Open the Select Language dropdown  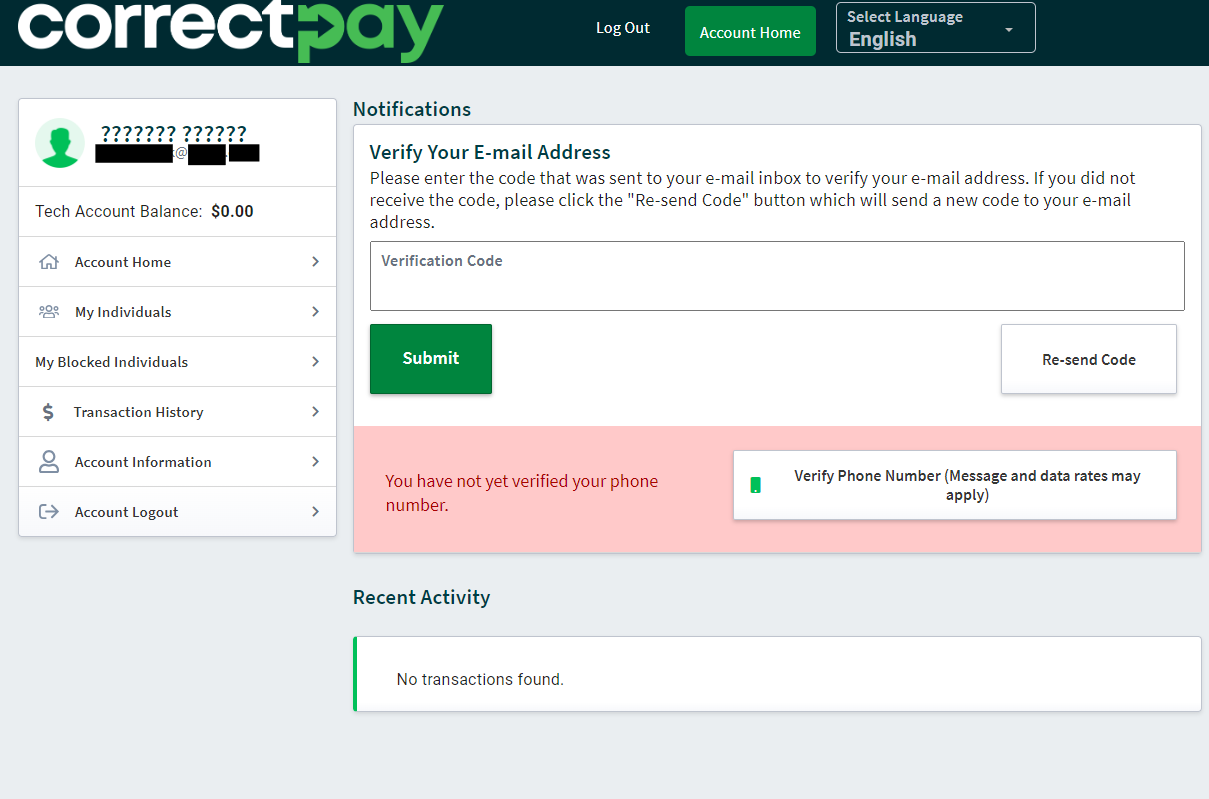935,28
